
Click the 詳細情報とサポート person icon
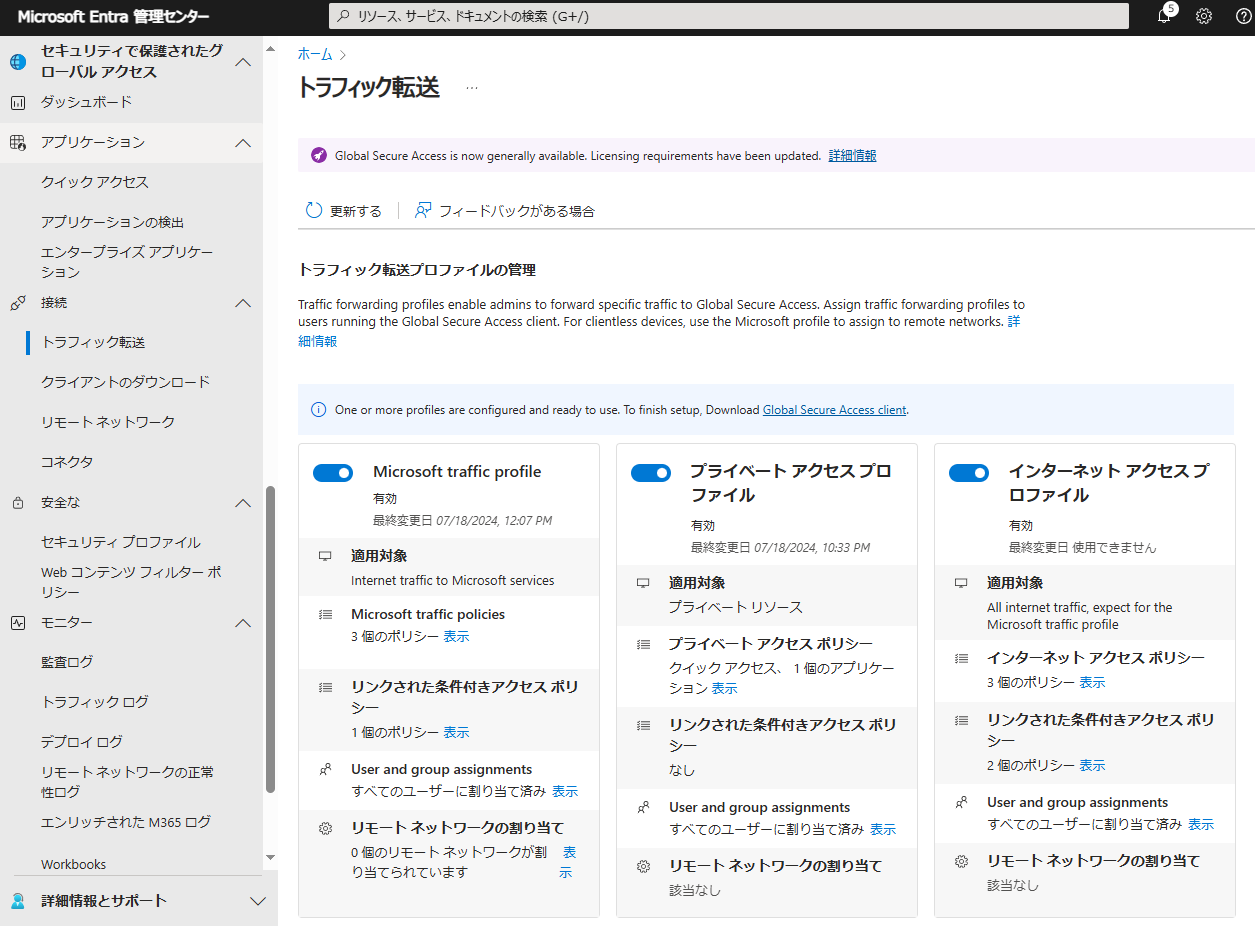[17, 901]
